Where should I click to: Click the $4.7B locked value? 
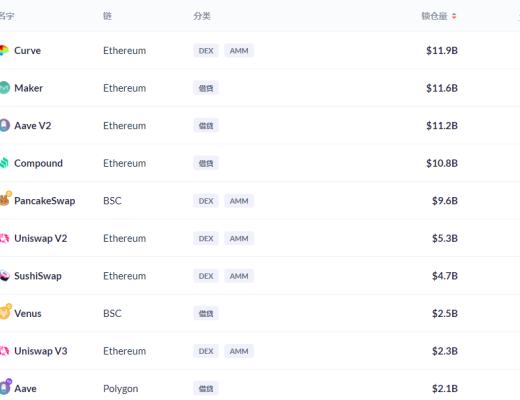(x=445, y=276)
